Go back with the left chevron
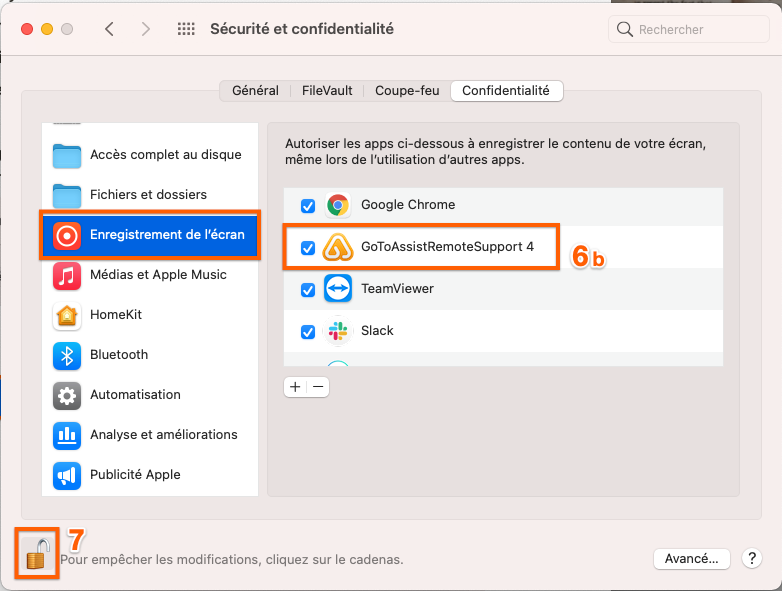The width and height of the screenshot is (782, 591). (x=109, y=29)
